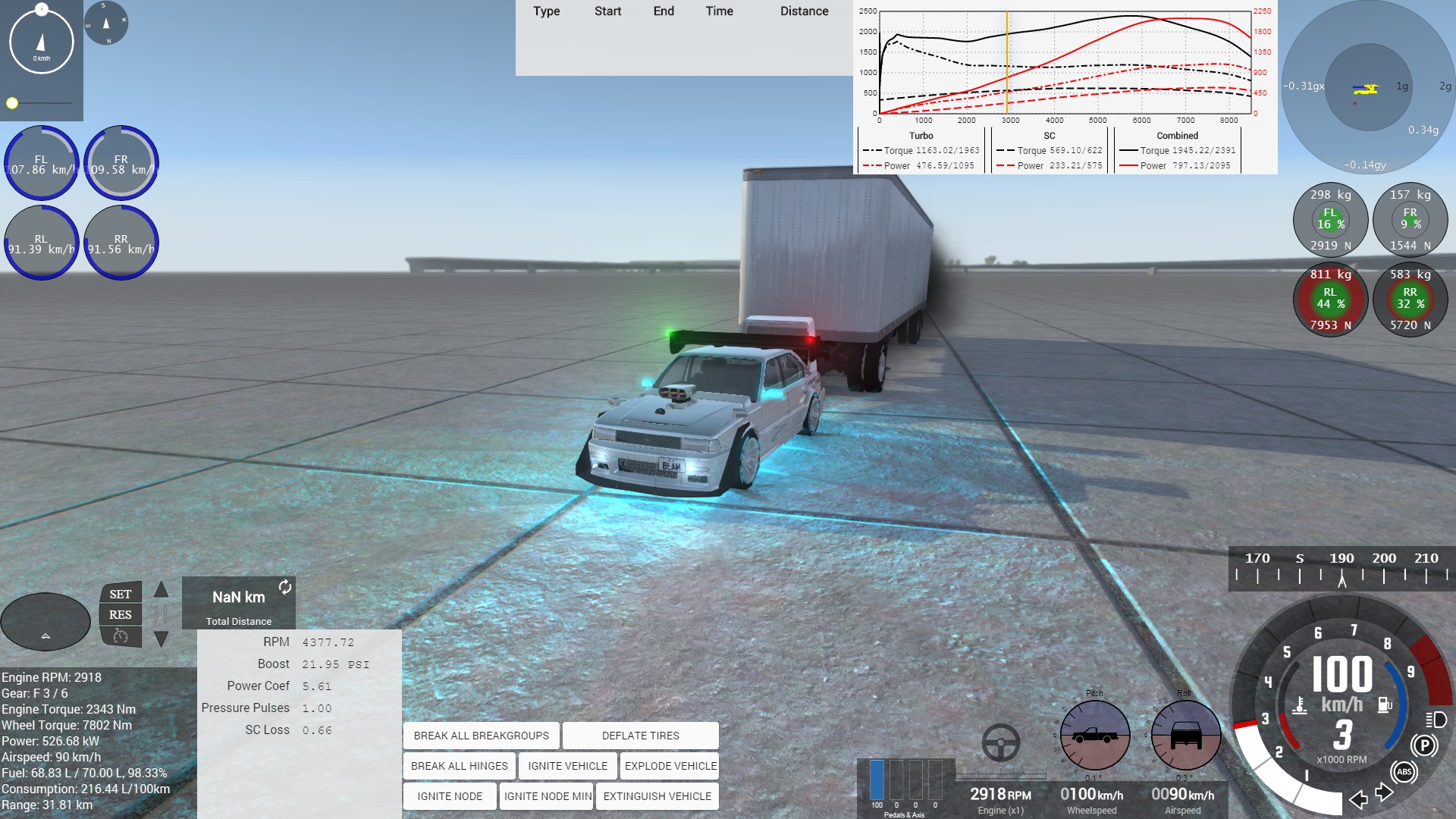Toggle the ABS indicator icon
This screenshot has width=1456, height=819.
1404,772
